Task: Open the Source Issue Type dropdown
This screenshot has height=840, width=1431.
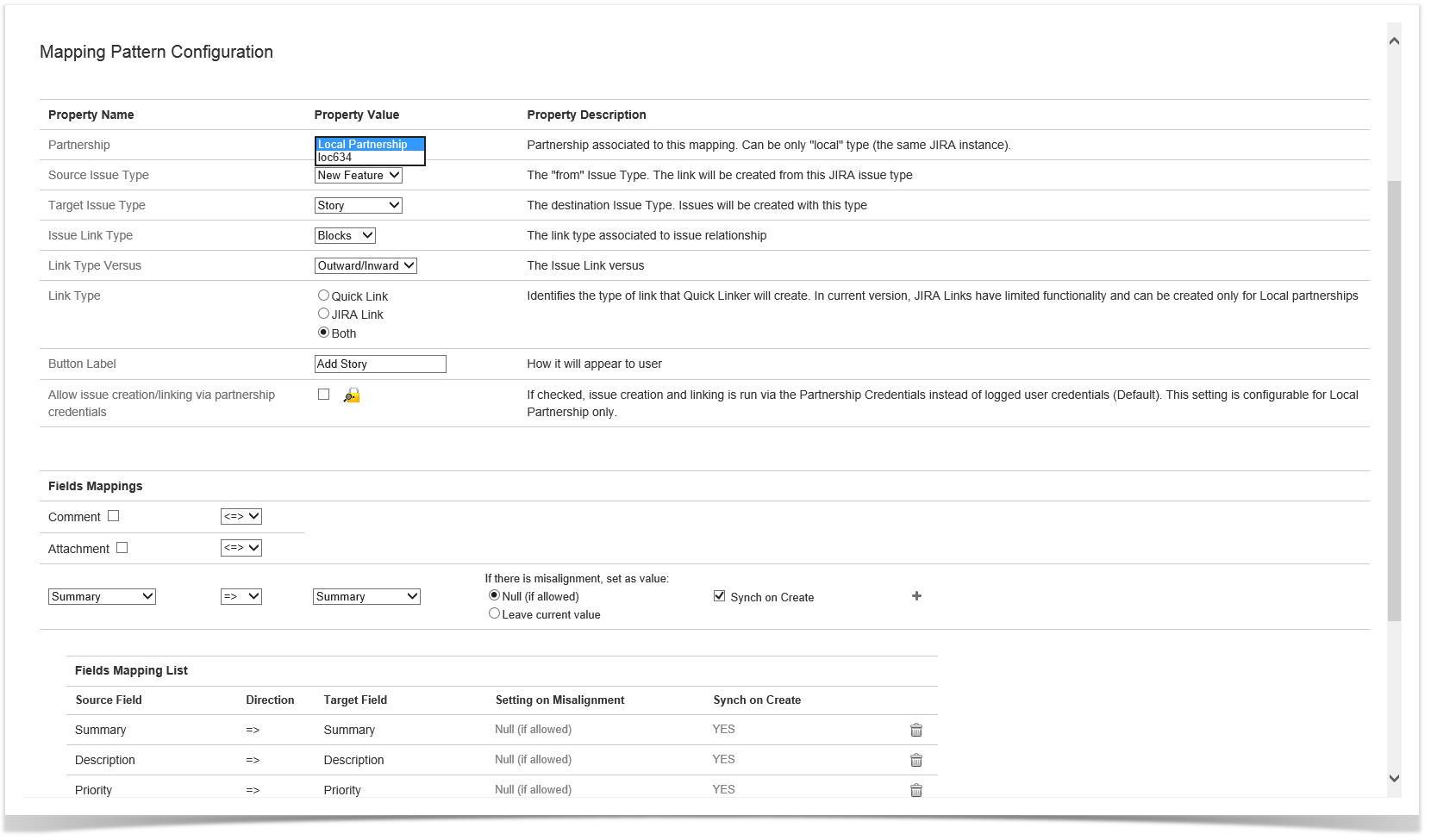Action: pos(359,175)
